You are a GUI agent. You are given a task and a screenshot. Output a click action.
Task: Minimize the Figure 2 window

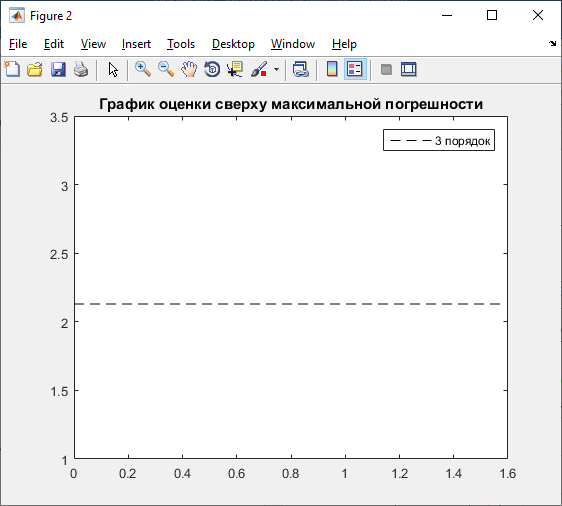447,15
